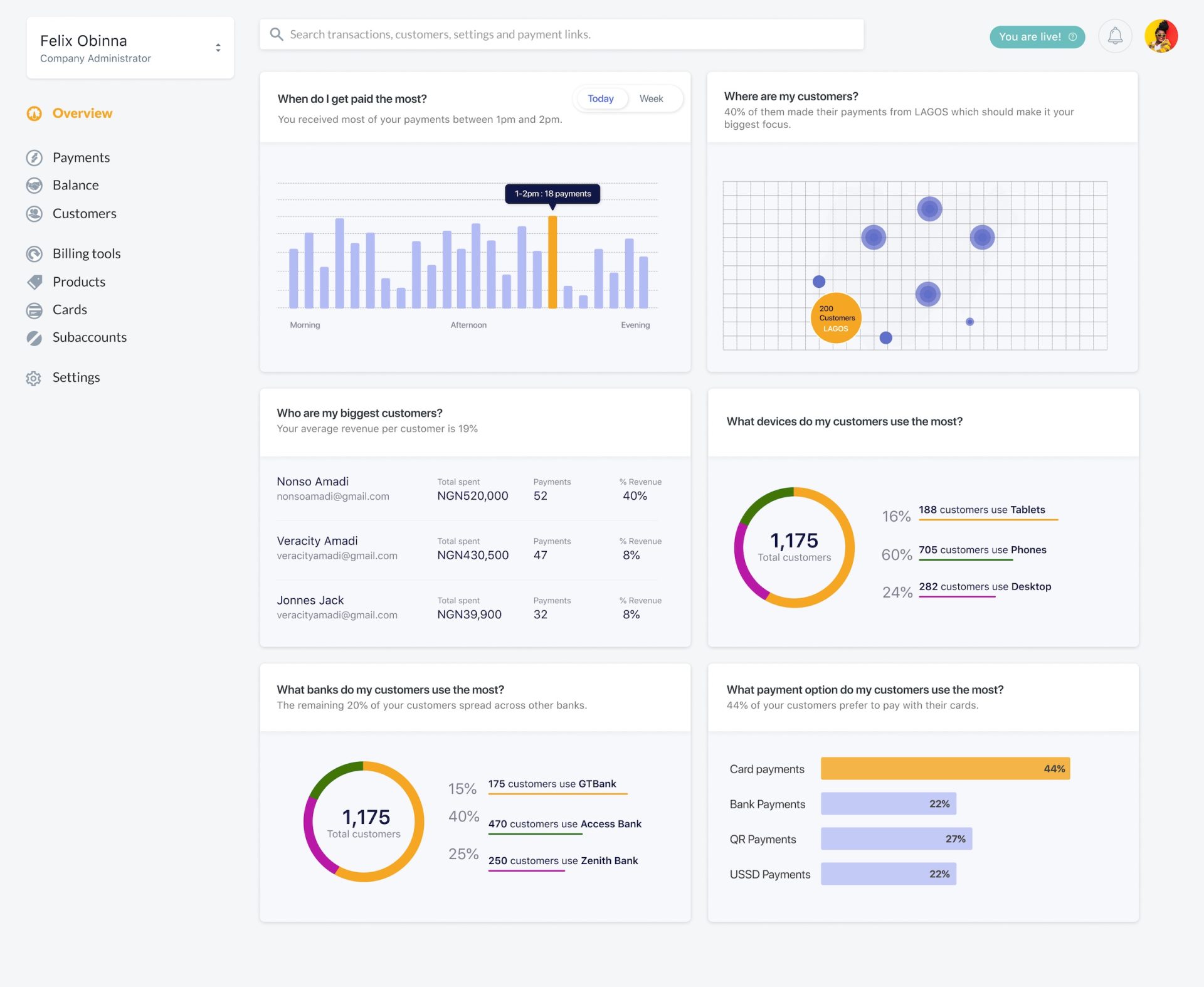Image resolution: width=1204 pixels, height=987 pixels.
Task: Click the Evening axis label
Action: click(635, 325)
